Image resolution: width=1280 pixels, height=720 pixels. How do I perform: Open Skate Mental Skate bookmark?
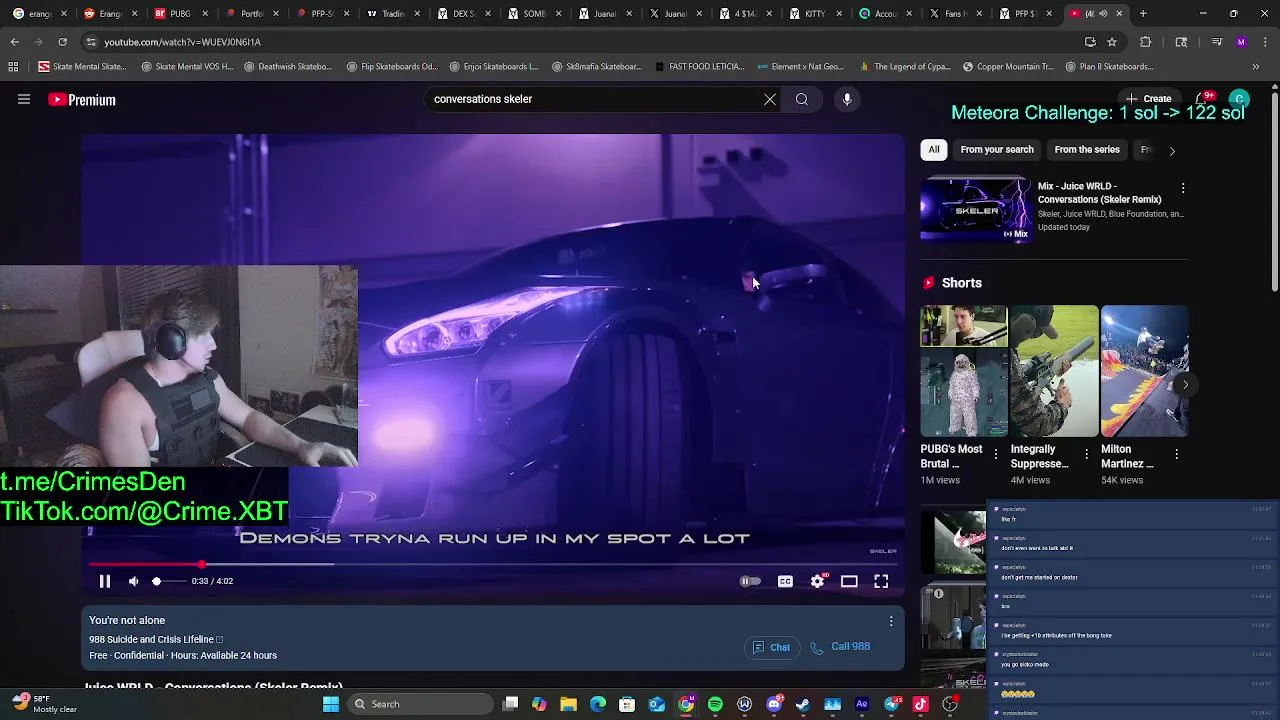82,67
